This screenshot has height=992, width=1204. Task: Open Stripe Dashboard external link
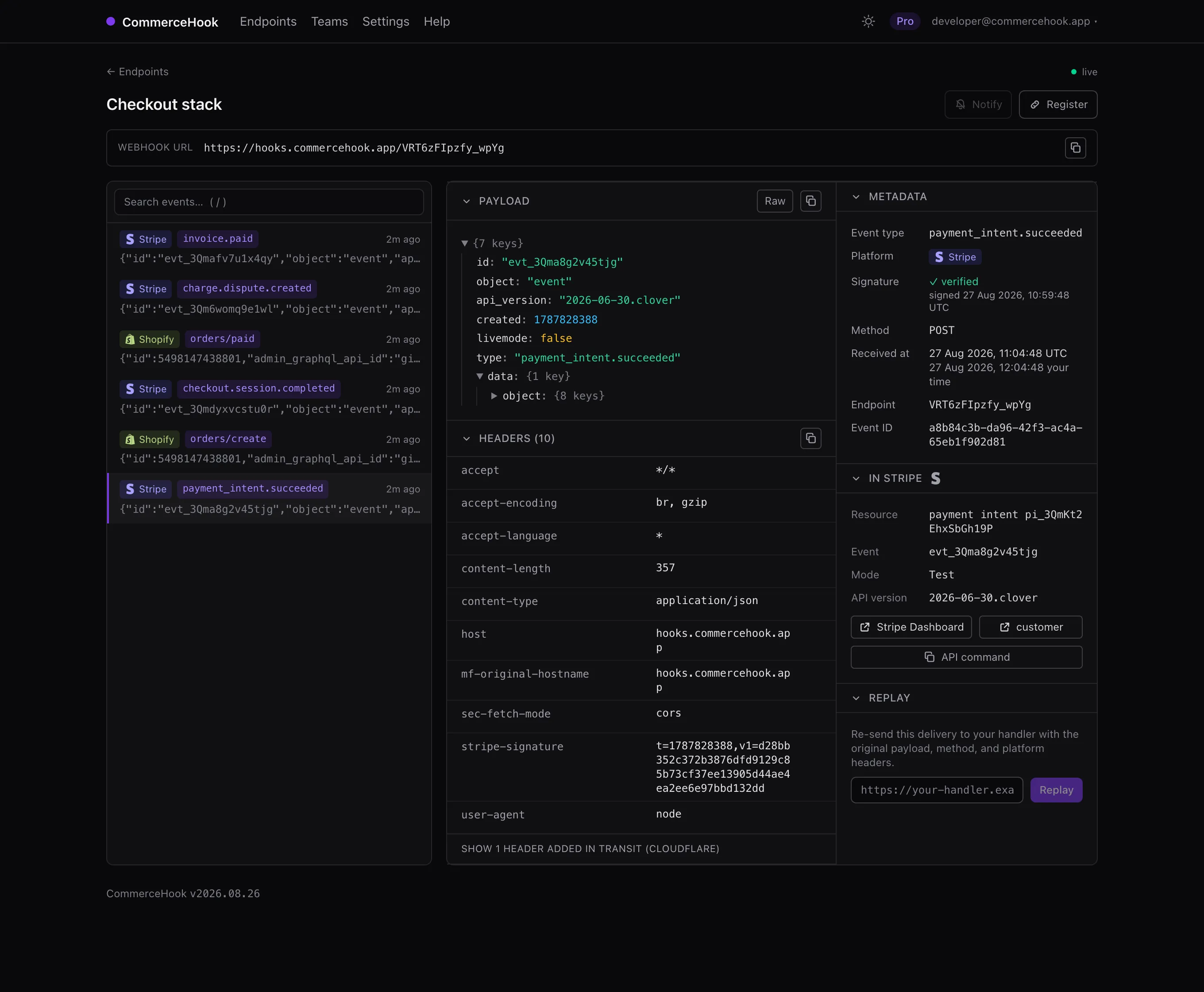[911, 627]
